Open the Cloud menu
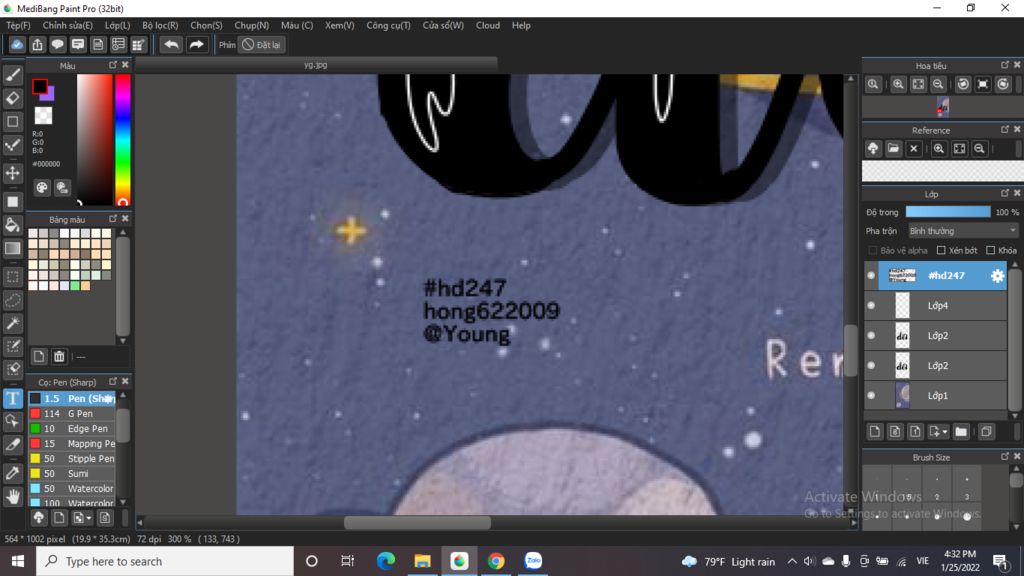Image resolution: width=1024 pixels, height=576 pixels. point(488,25)
